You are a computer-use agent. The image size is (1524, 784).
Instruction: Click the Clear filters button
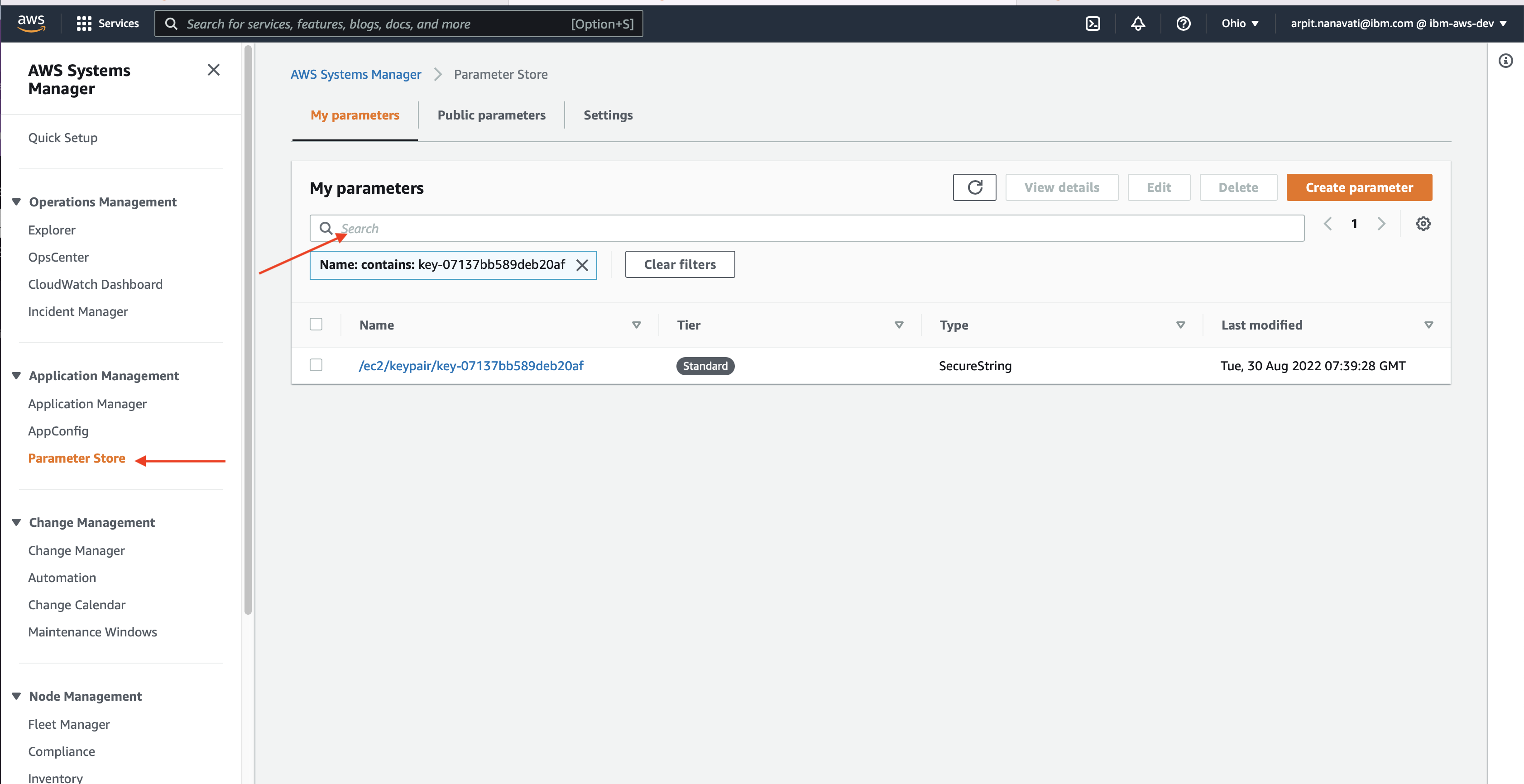(x=680, y=264)
